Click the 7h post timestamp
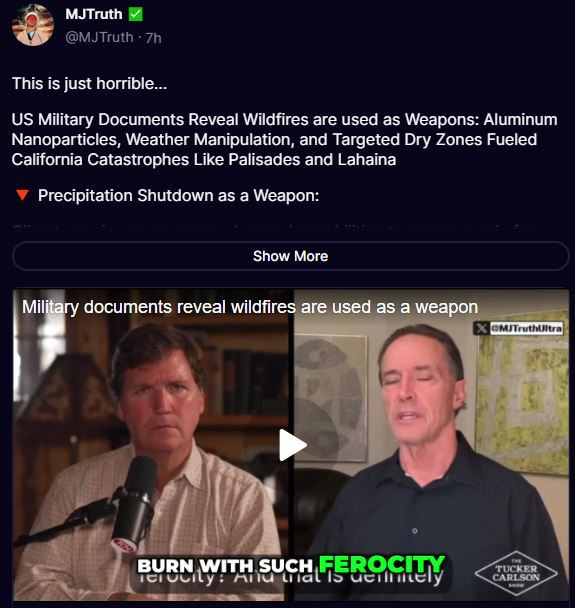 point(154,38)
